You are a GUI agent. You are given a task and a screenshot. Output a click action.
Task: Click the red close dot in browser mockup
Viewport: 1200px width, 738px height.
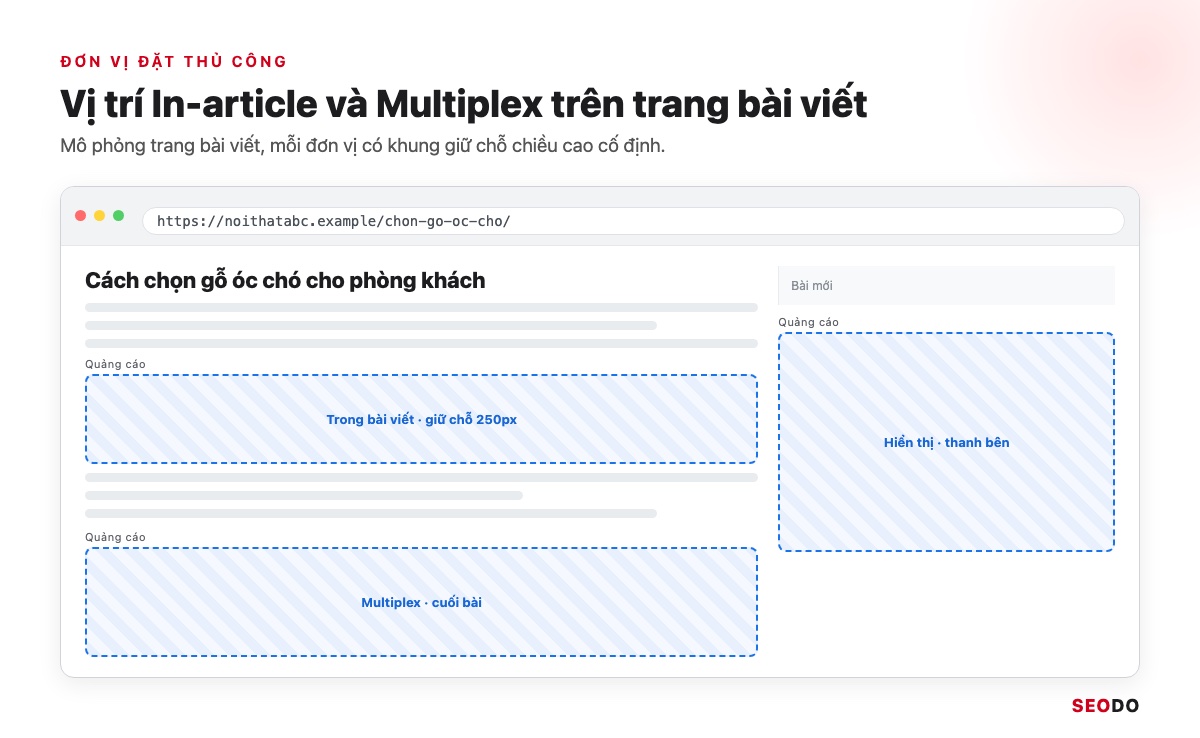81,216
